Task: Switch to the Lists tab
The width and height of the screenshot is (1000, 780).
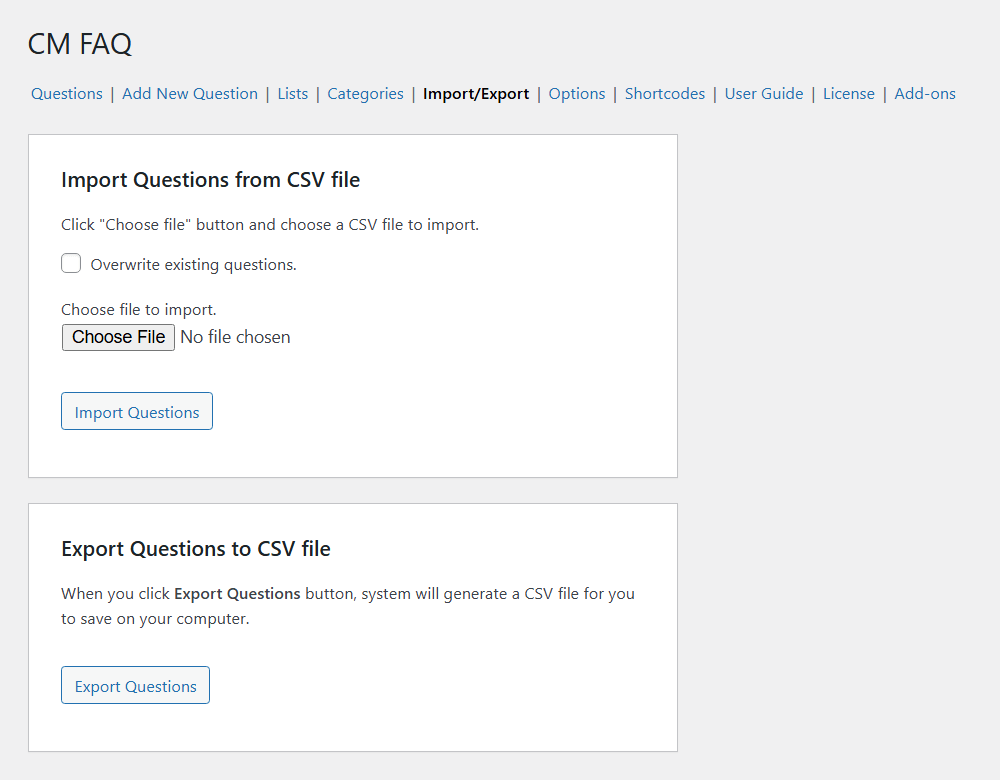Action: click(x=293, y=94)
